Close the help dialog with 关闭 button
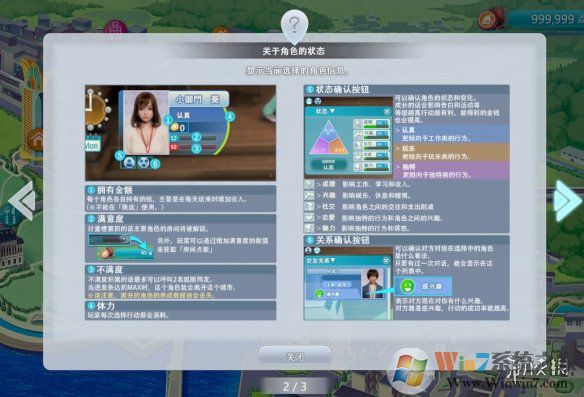The image size is (584, 397). 294,356
